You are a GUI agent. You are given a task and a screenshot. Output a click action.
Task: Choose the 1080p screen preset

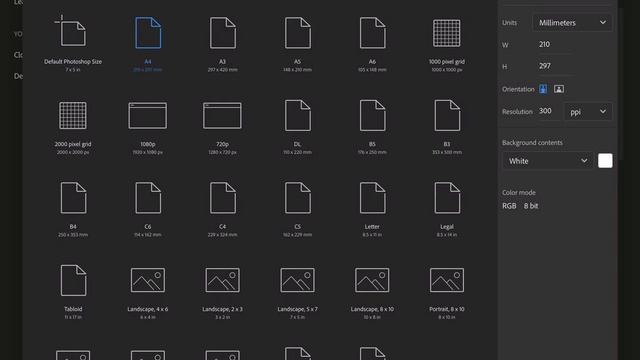pos(148,127)
